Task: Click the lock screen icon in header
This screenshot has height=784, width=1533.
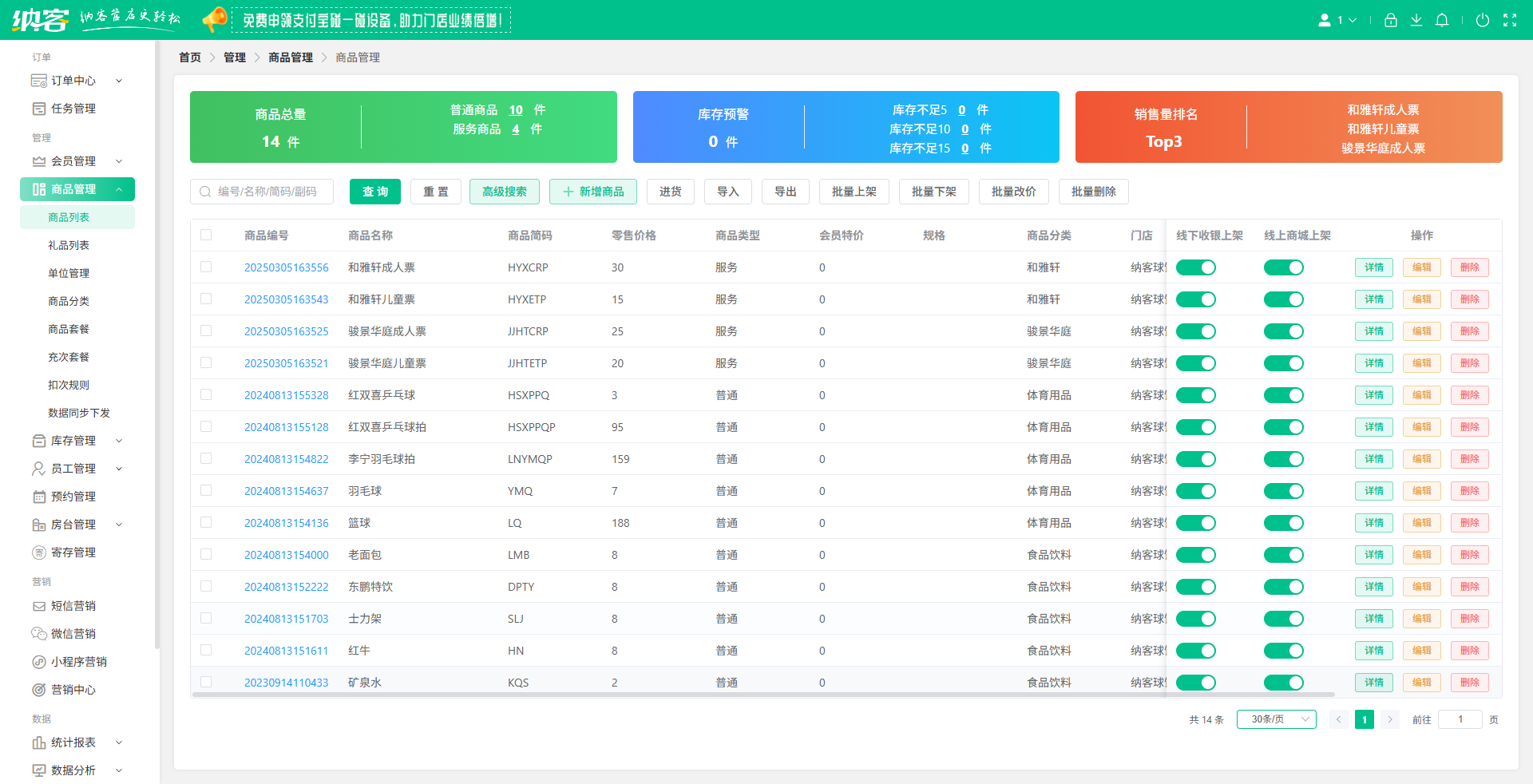Action: point(1390,21)
